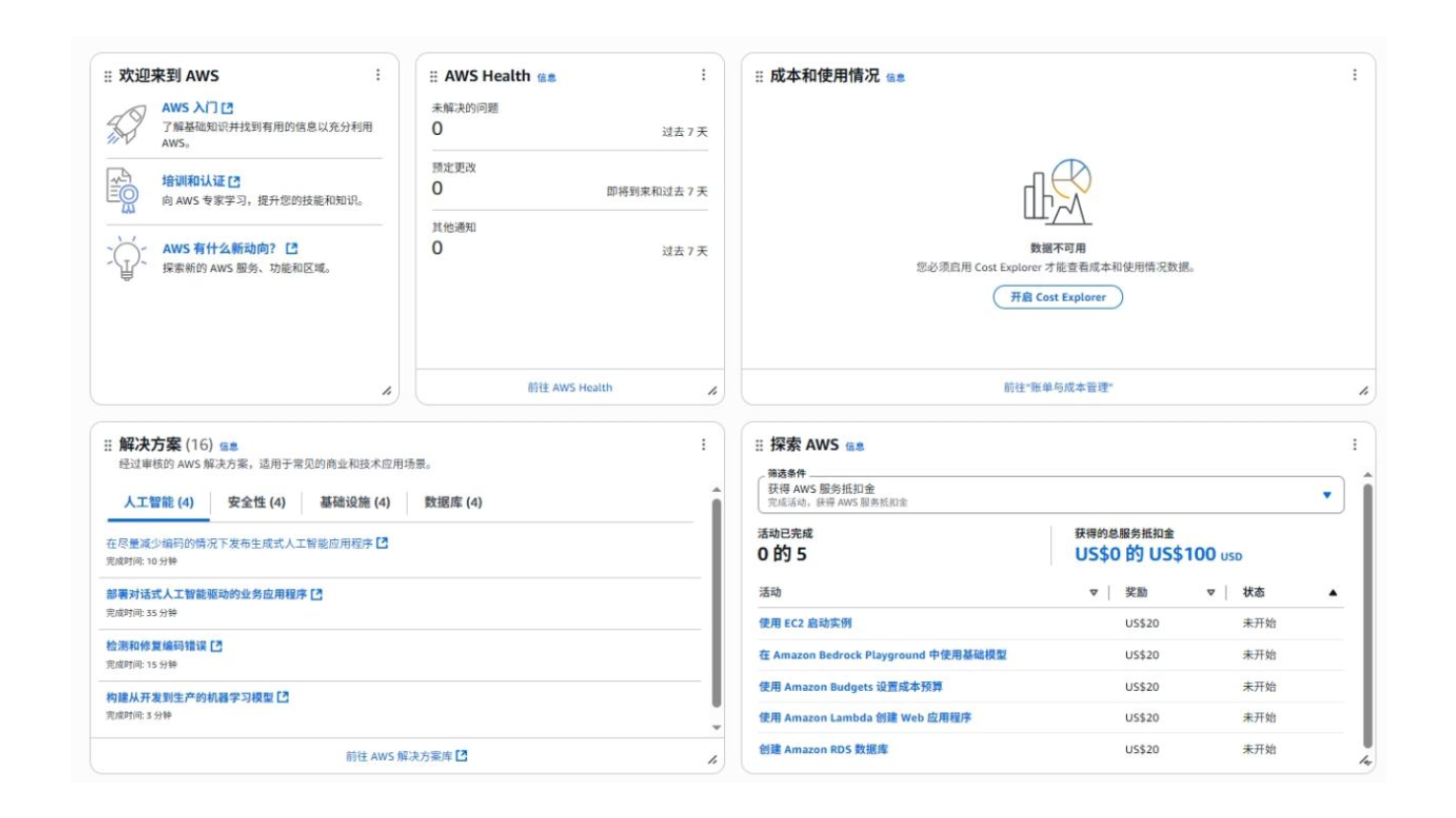This screenshot has height=818, width=1456.
Task: Click the lightbulb icon for AWS 有什么新动向
Action: coord(126,257)
